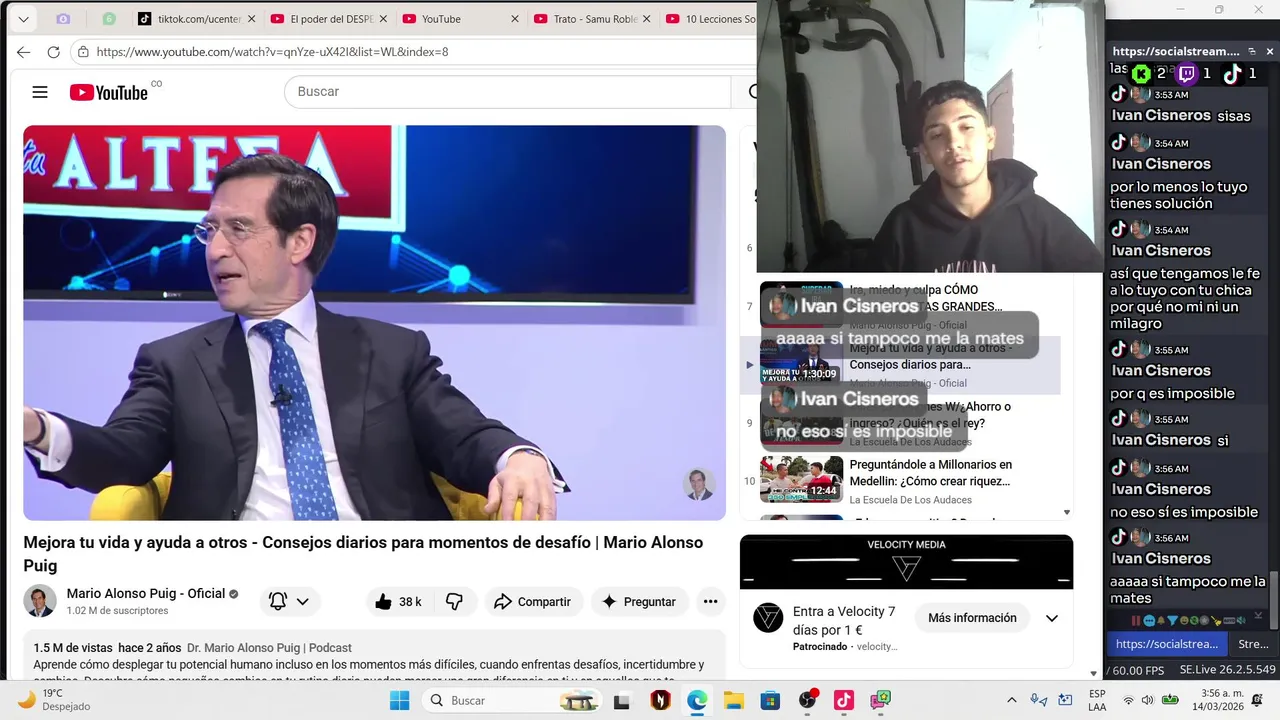This screenshot has width=1280, height=720.
Task: Open the YouTube guide hamburger menu
Action: pos(40,92)
